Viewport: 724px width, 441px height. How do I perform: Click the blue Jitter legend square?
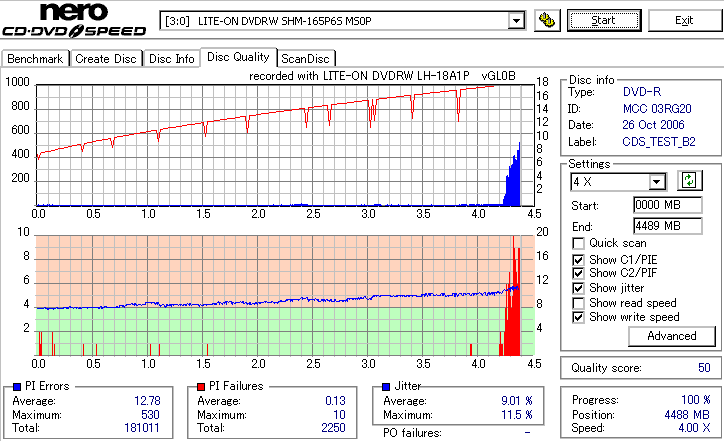click(x=386, y=387)
